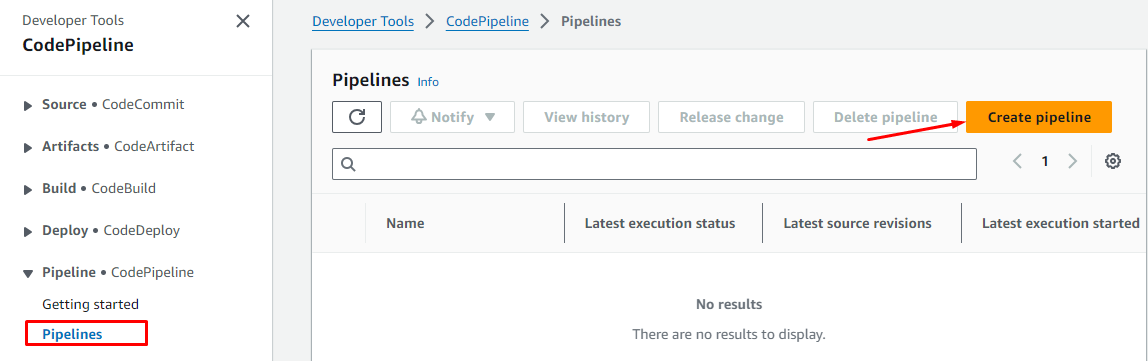Open Getting started in sidebar
1148x361 pixels.
tap(90, 304)
